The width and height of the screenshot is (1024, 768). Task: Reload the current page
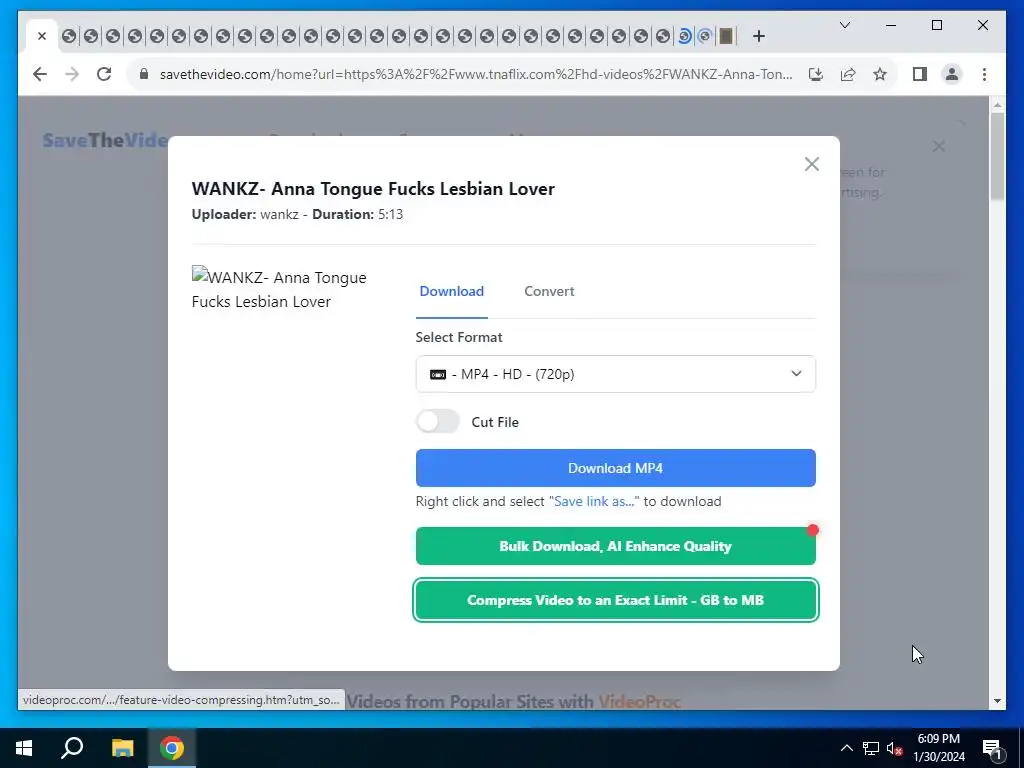(x=104, y=74)
